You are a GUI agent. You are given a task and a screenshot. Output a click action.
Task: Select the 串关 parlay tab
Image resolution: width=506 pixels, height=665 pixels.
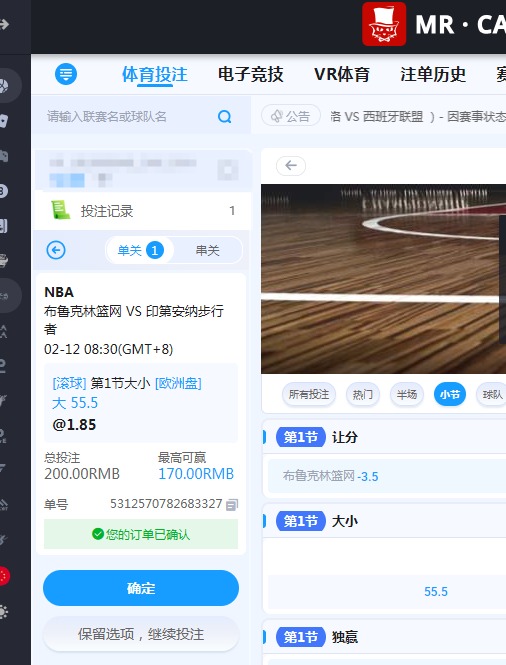click(207, 250)
